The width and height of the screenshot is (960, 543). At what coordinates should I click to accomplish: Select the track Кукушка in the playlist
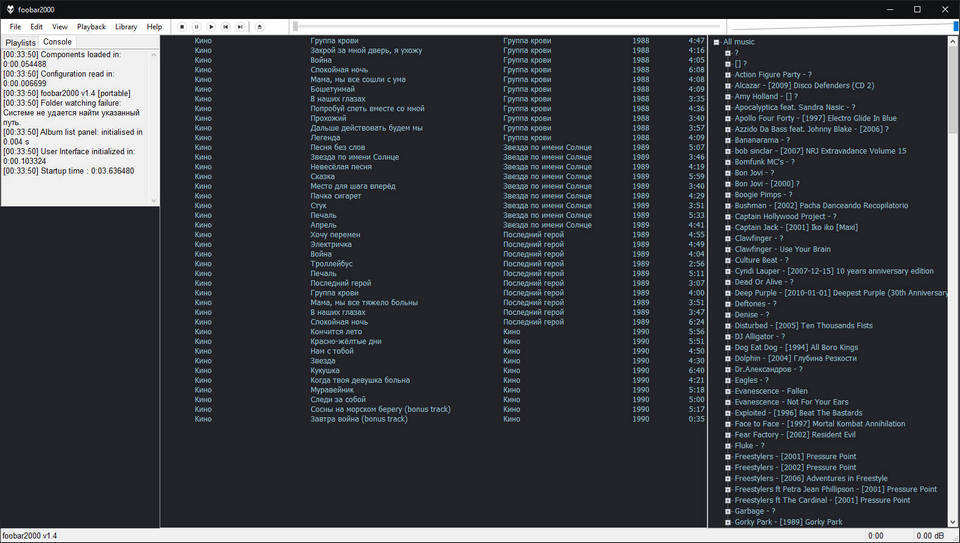[324, 371]
